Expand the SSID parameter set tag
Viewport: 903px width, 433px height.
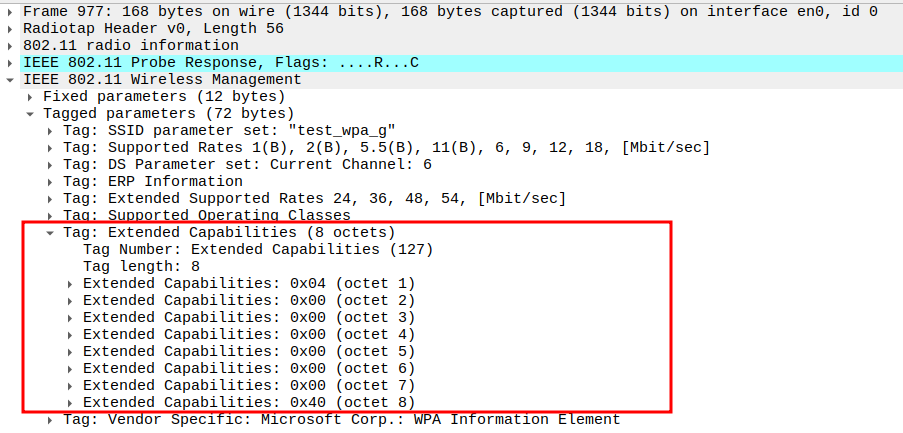pyautogui.click(x=50, y=131)
